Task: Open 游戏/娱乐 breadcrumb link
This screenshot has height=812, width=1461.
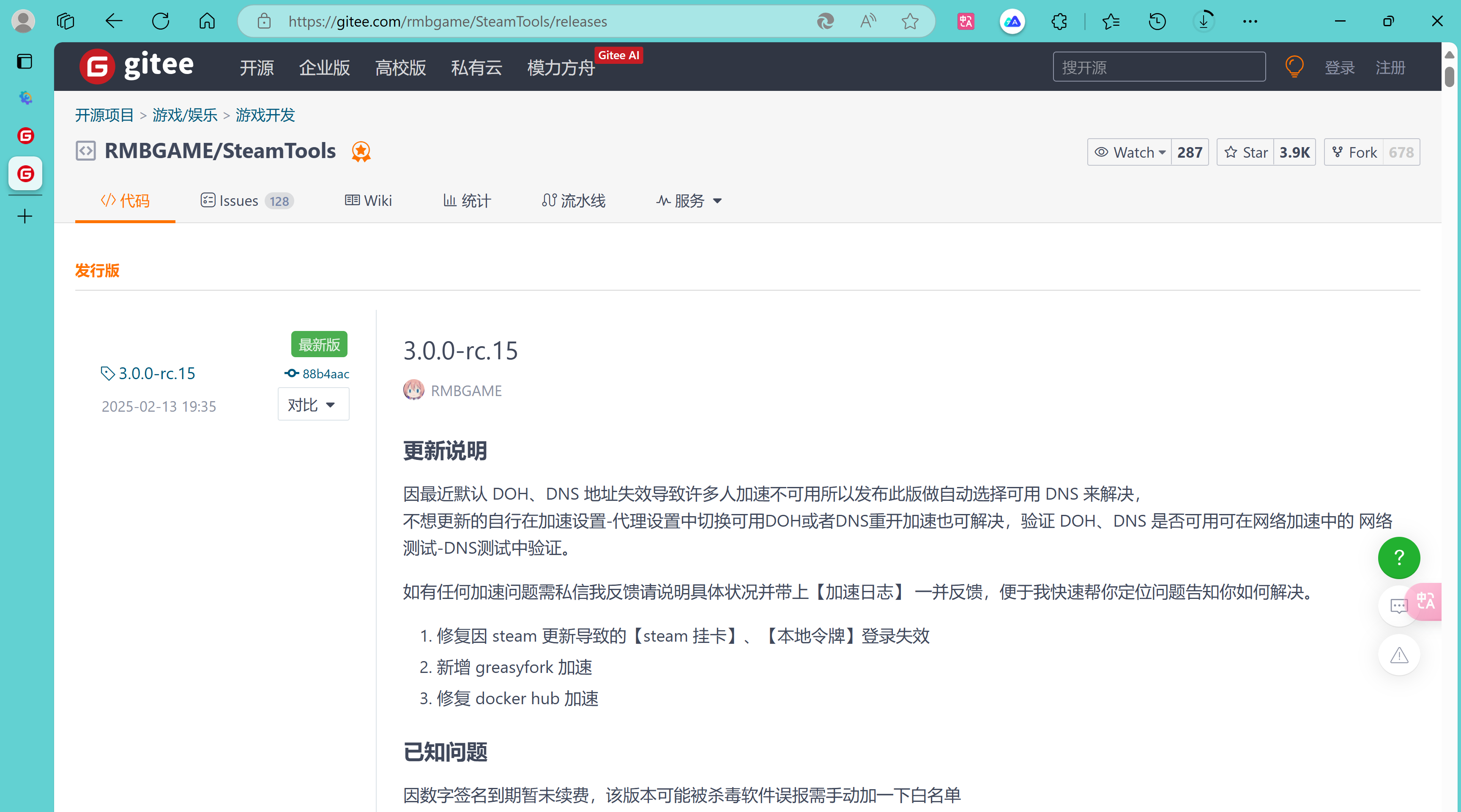Action: click(x=185, y=115)
